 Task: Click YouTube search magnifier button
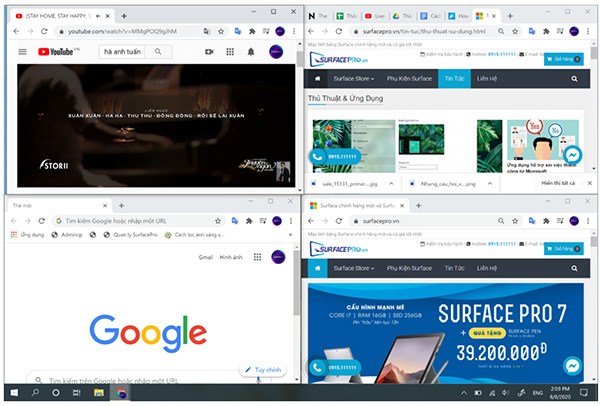(x=158, y=52)
